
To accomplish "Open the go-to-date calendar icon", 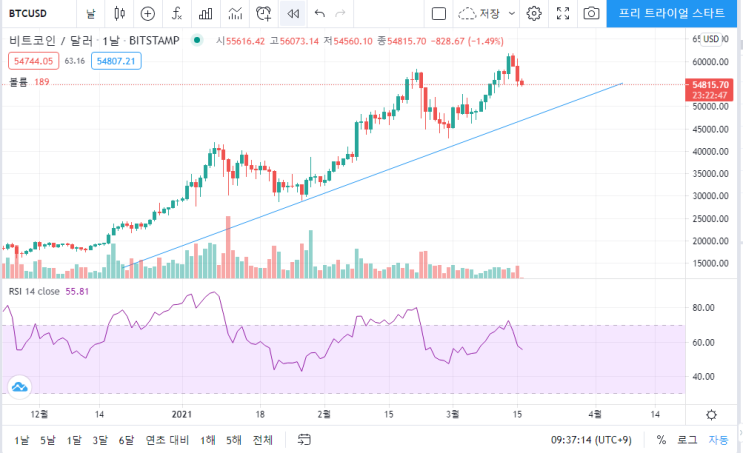I will (304, 440).
